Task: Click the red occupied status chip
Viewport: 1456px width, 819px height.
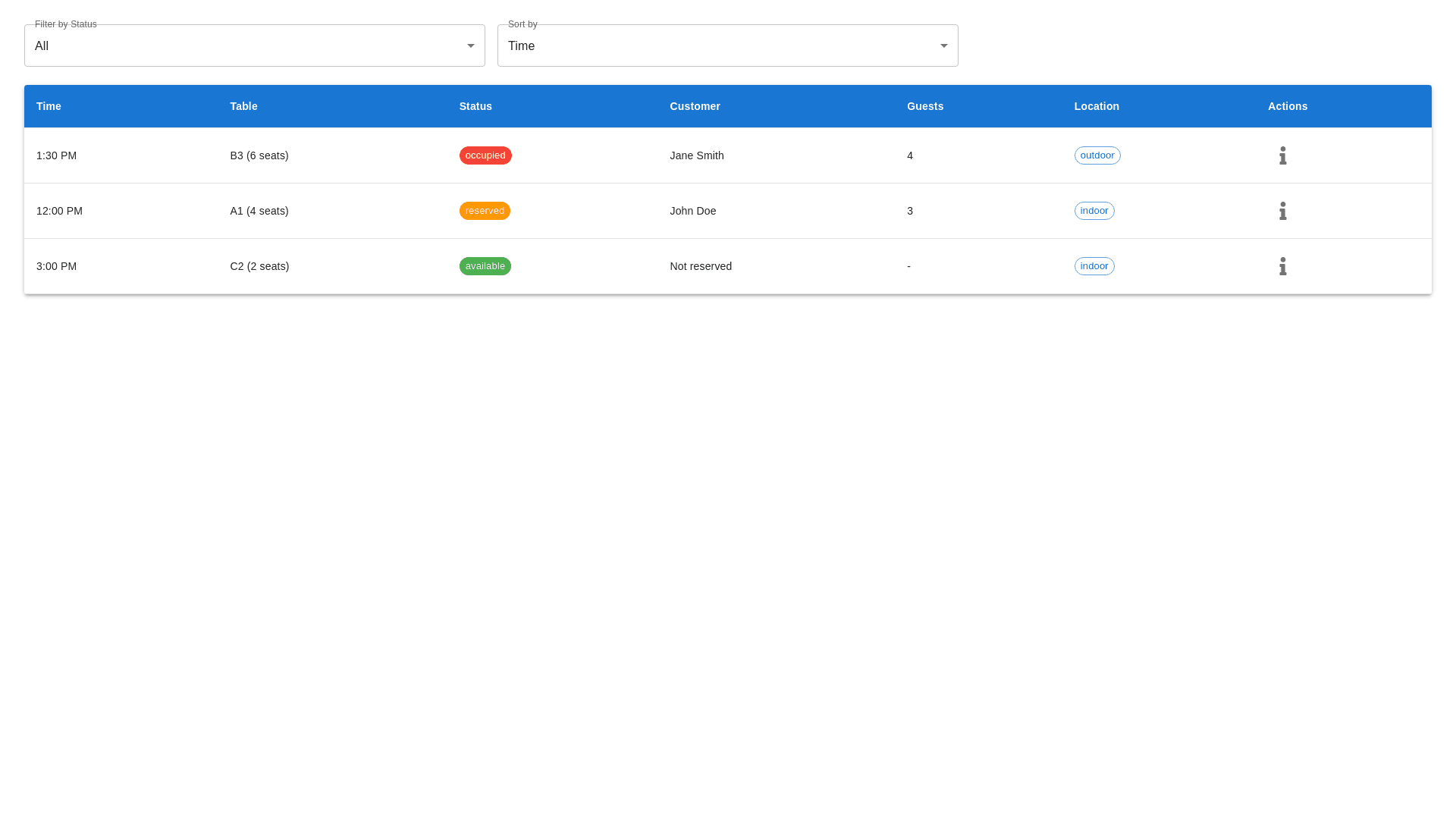Action: 485,155
